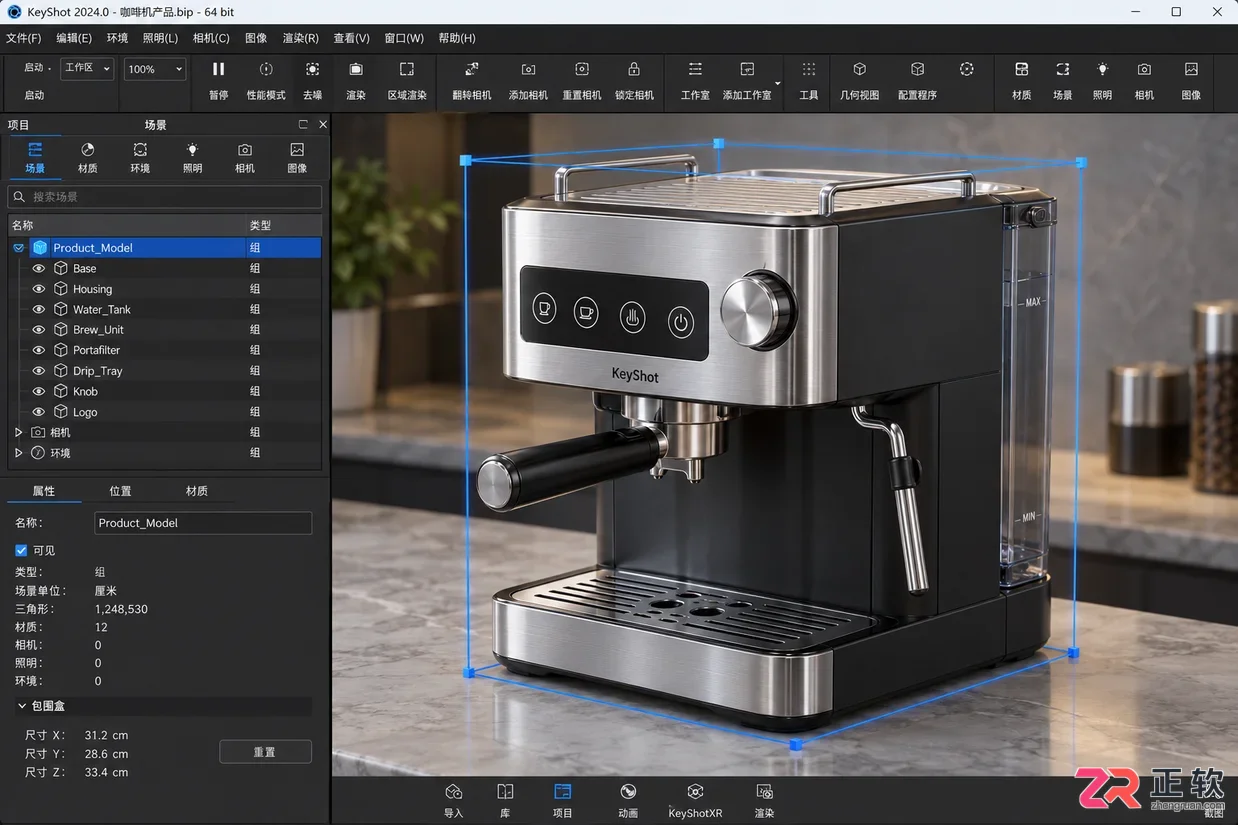
Task: Collapse the Product_Model tree group
Action: (x=18, y=248)
